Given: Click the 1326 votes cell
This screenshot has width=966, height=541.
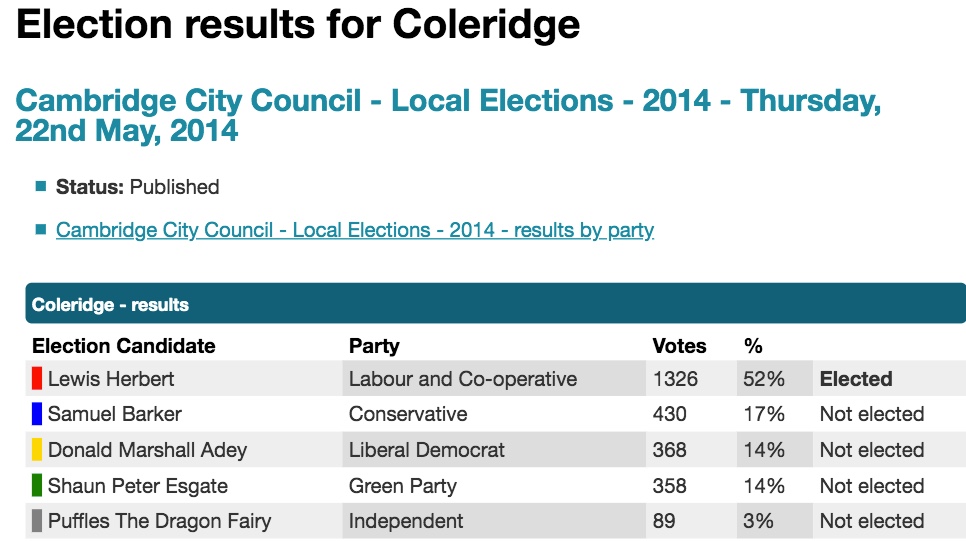Looking at the screenshot, I should [x=675, y=379].
